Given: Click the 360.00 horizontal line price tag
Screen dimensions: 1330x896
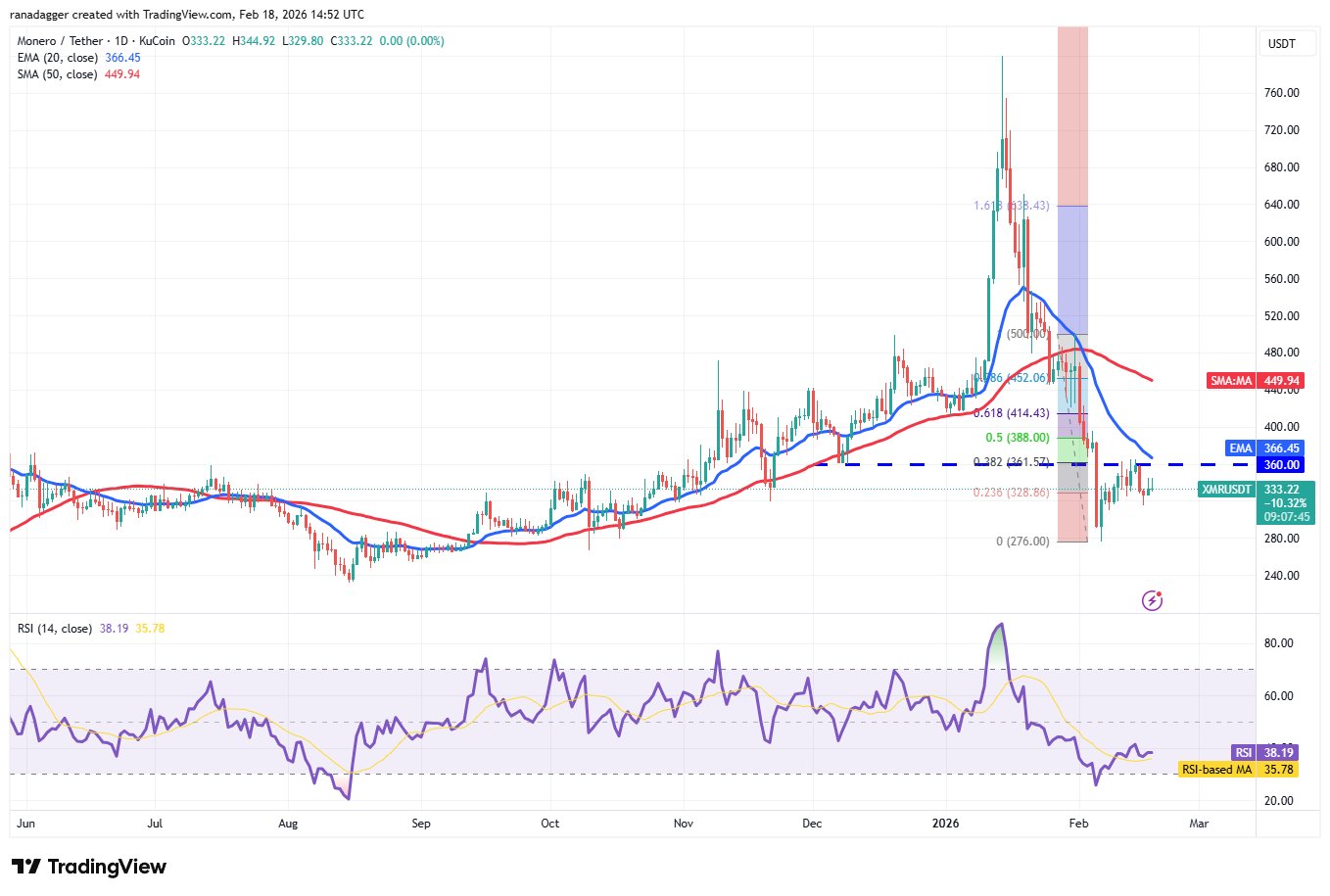Looking at the screenshot, I should (1281, 465).
